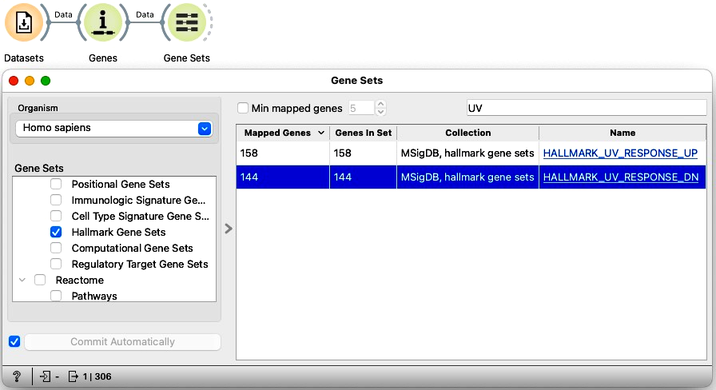Sort by Genes In Set column
The height and width of the screenshot is (390, 716).
click(x=363, y=133)
